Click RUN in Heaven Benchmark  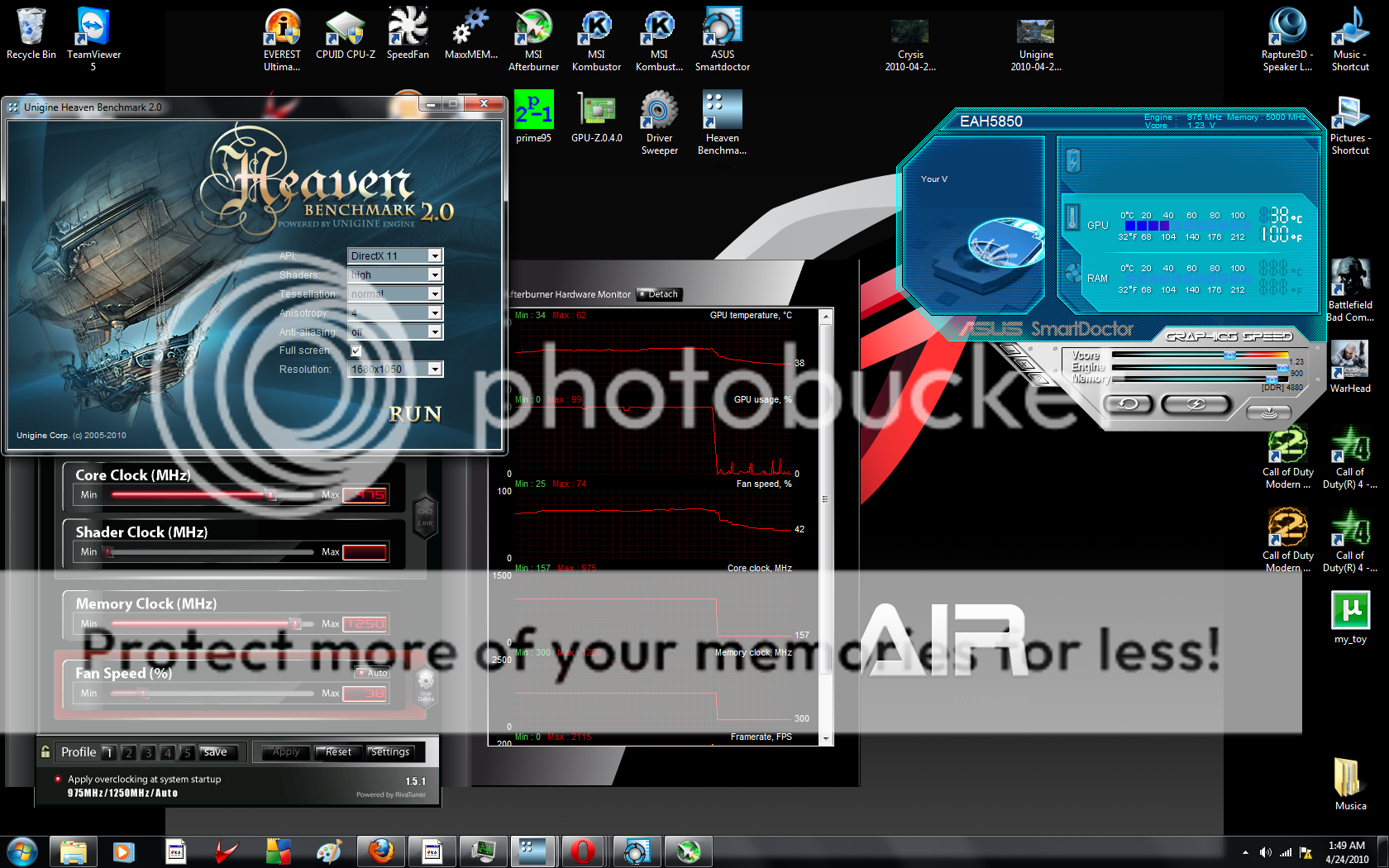tap(415, 414)
